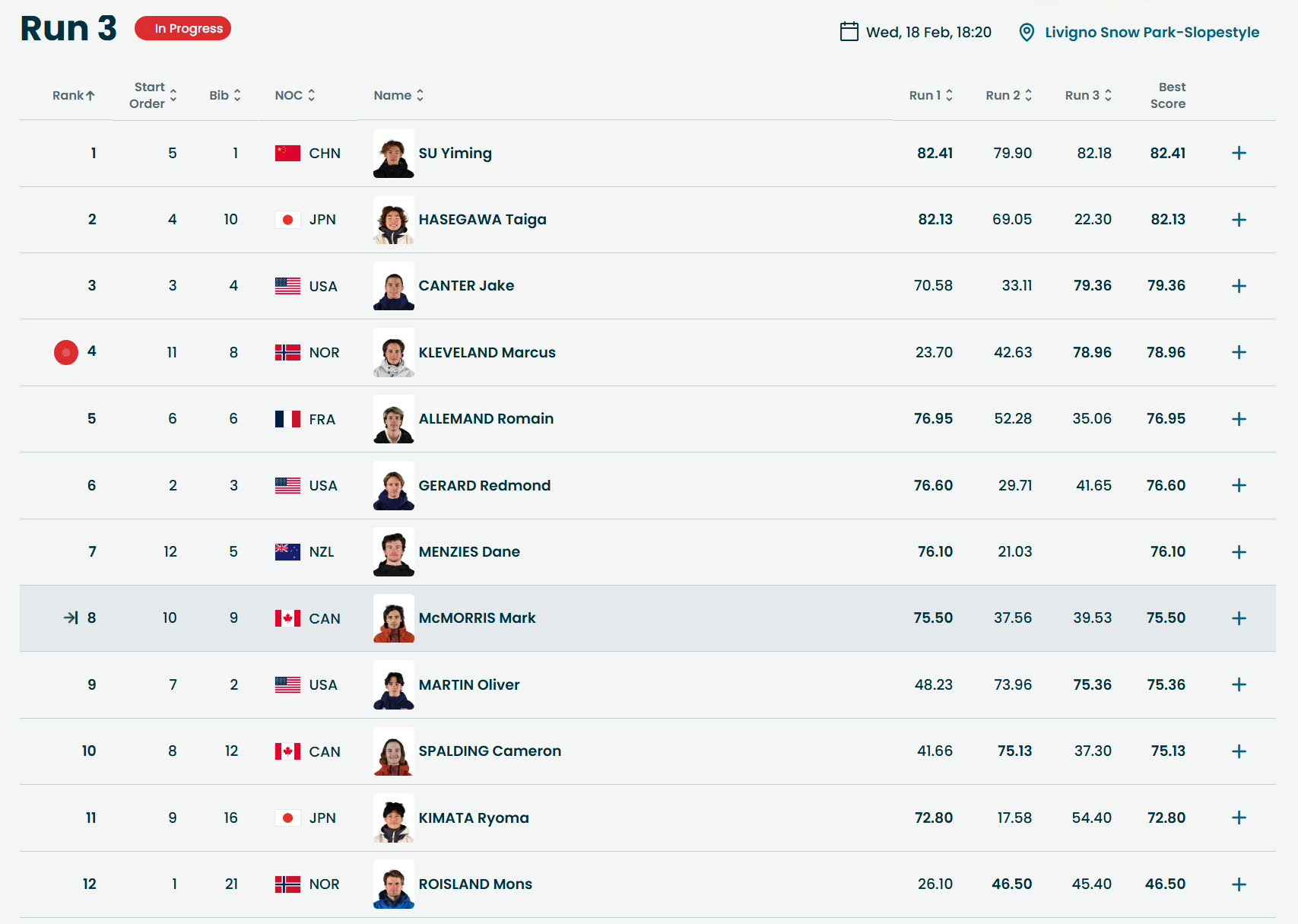The height and width of the screenshot is (924, 1298).
Task: Open the athlete name CANTER Jake
Action: point(466,285)
